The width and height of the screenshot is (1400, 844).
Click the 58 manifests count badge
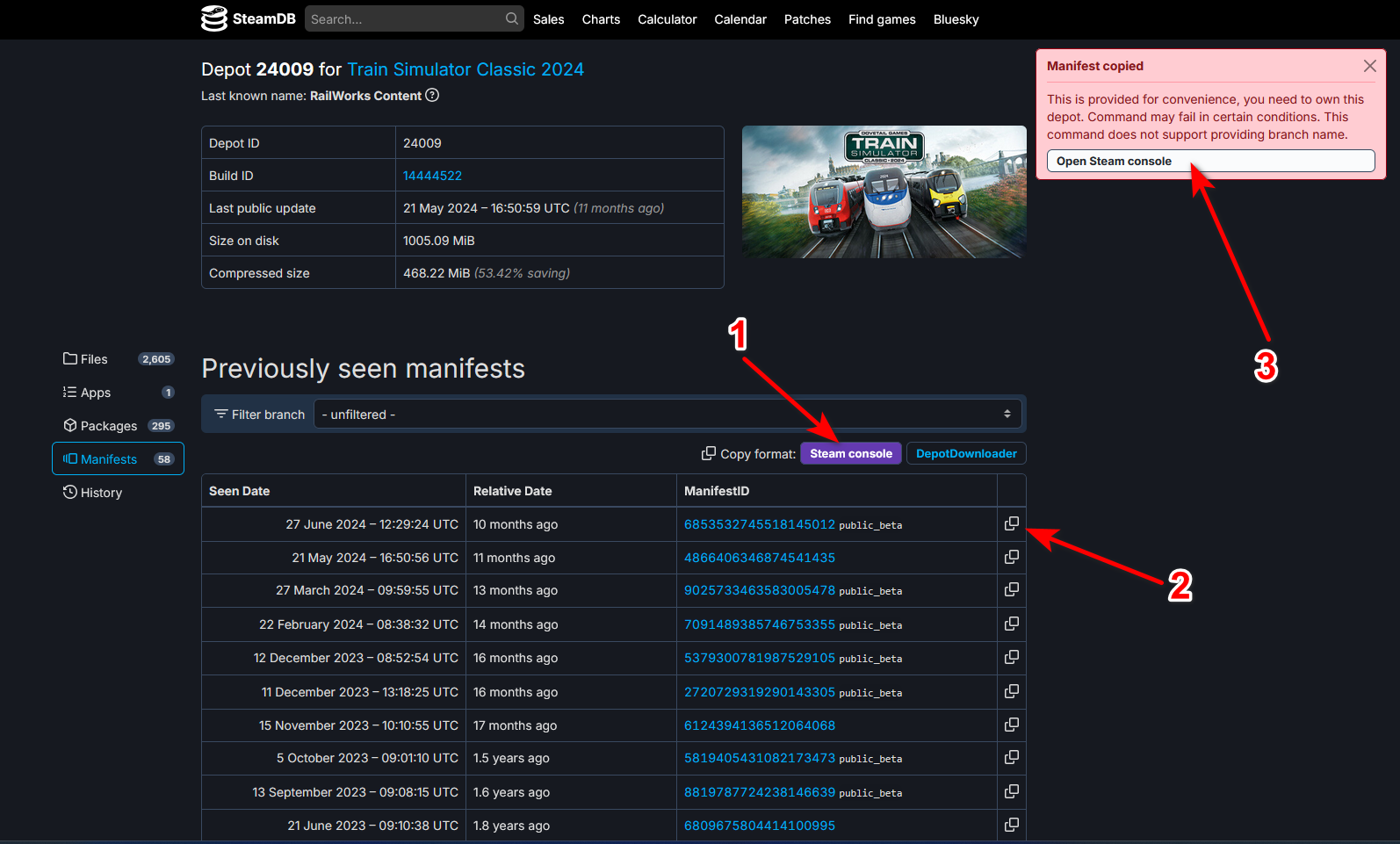coord(164,458)
